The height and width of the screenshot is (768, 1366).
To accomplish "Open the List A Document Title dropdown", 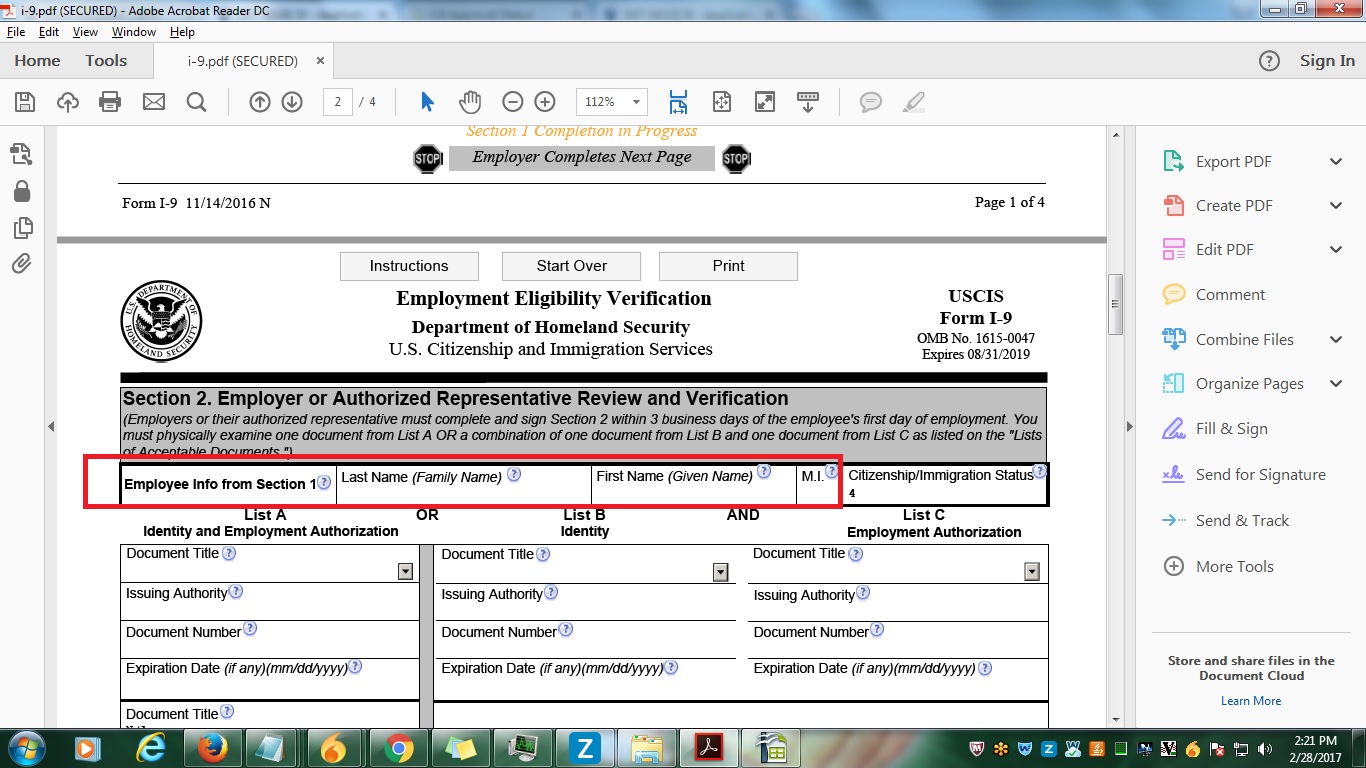I will click(405, 571).
